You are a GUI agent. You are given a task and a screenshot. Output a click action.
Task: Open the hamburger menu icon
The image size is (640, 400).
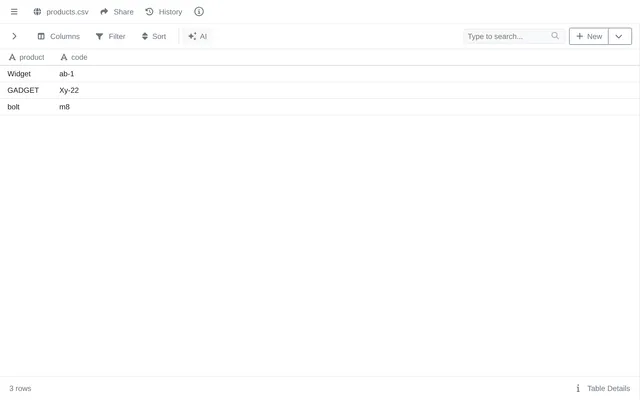(x=14, y=12)
